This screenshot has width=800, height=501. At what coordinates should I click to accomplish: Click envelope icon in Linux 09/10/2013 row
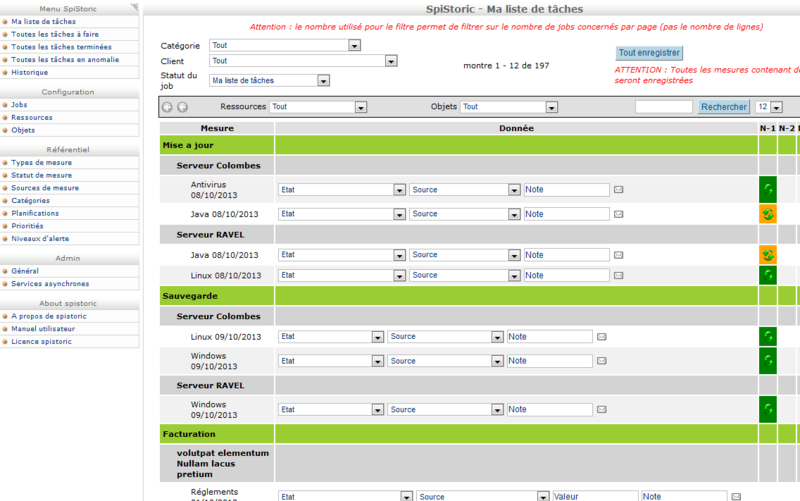602,337
